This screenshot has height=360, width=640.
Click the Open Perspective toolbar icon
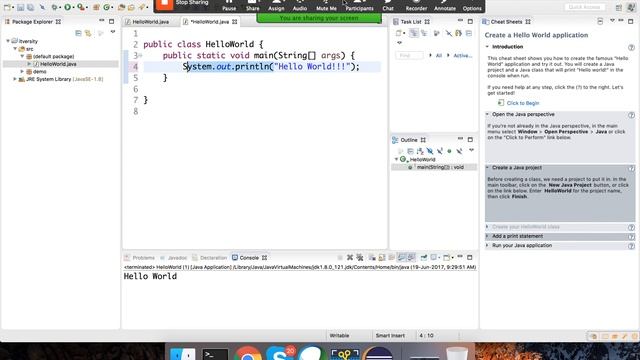[x=619, y=7]
